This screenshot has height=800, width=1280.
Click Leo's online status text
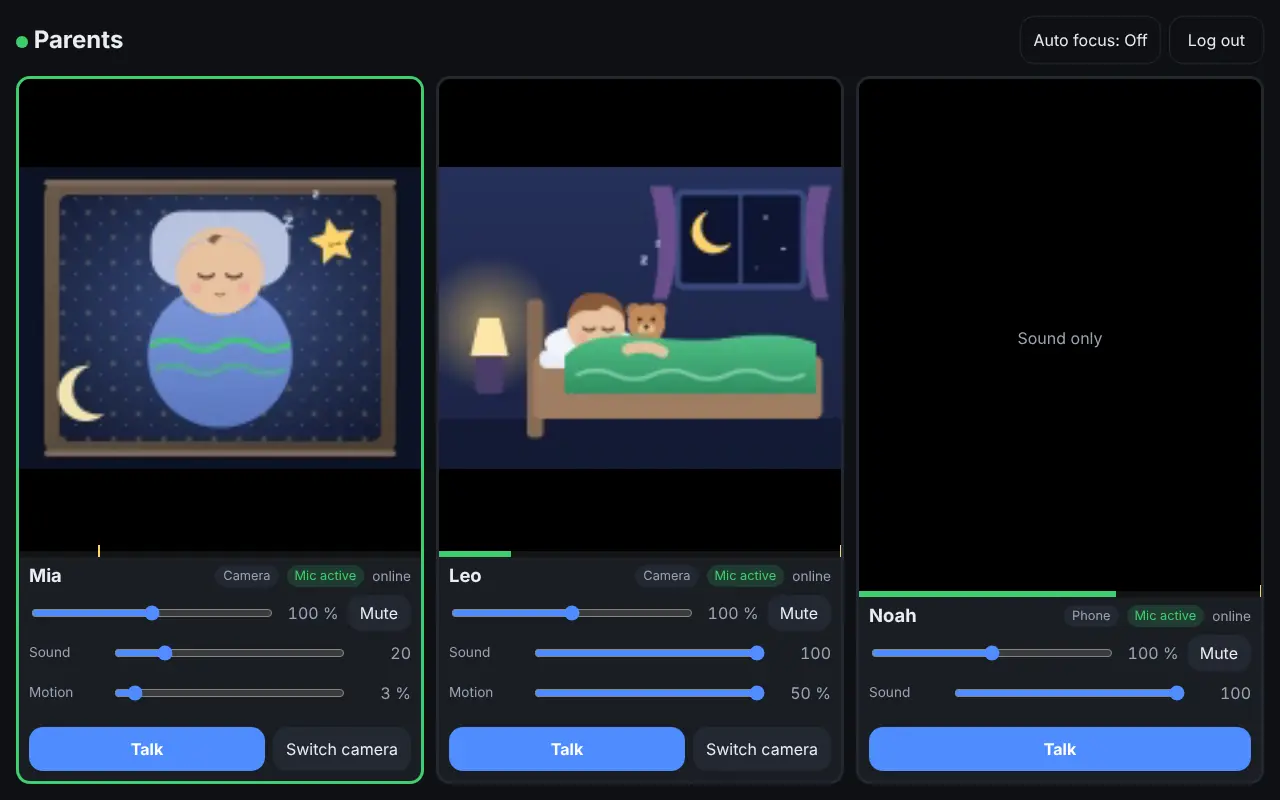[x=812, y=576]
